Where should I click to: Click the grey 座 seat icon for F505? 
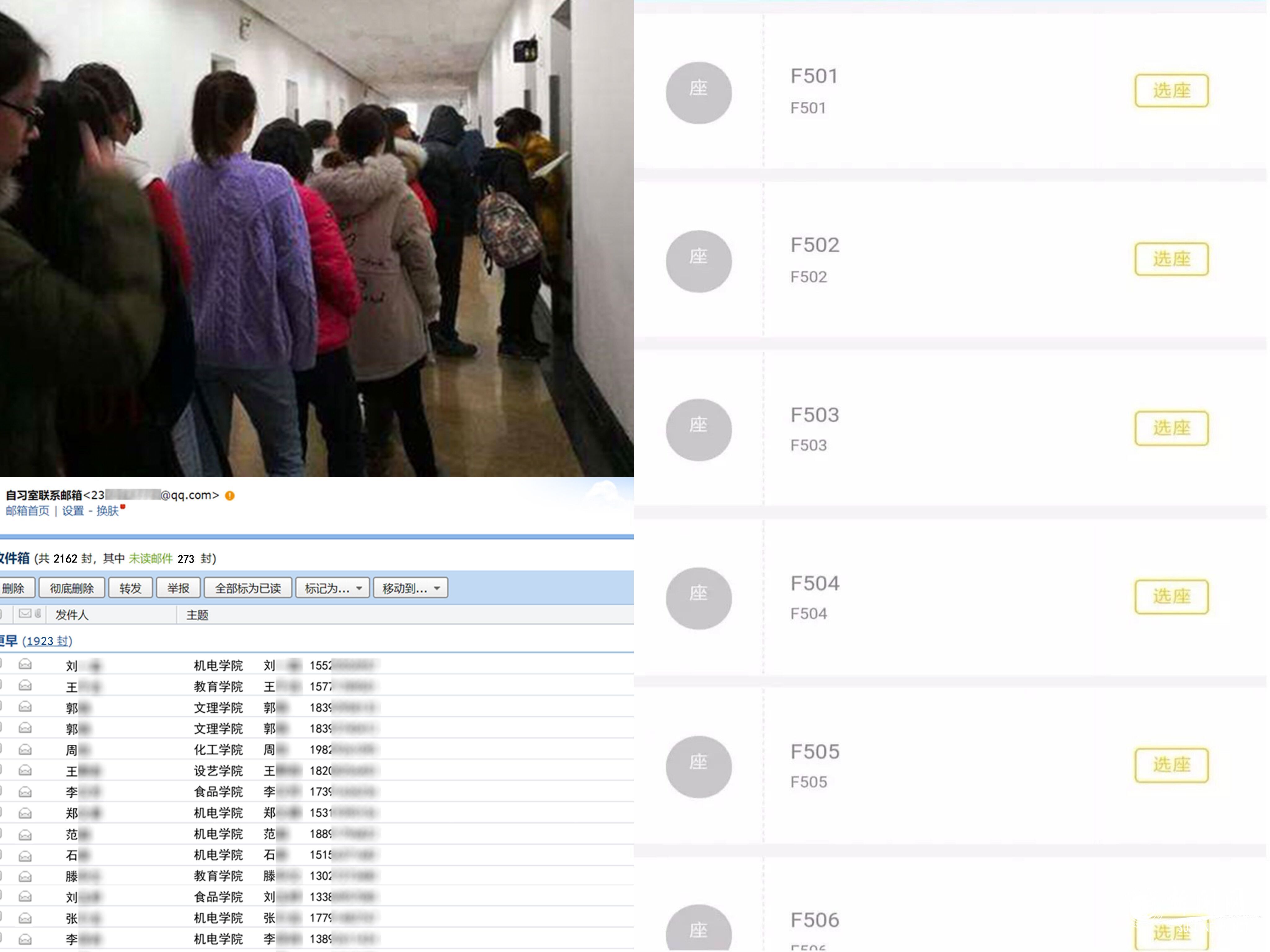[x=698, y=767]
